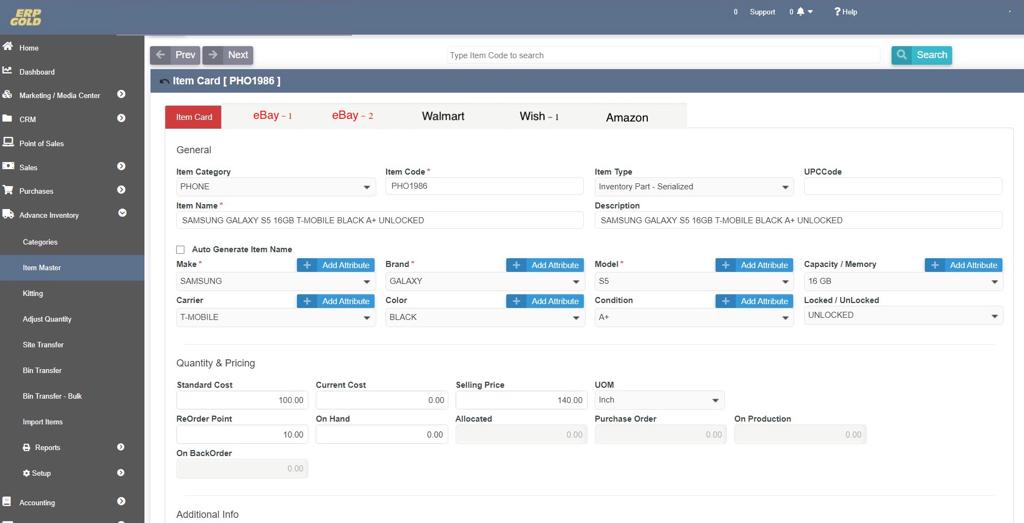The width and height of the screenshot is (1024, 523).
Task: Click the Setup gear icon
Action: coord(26,473)
